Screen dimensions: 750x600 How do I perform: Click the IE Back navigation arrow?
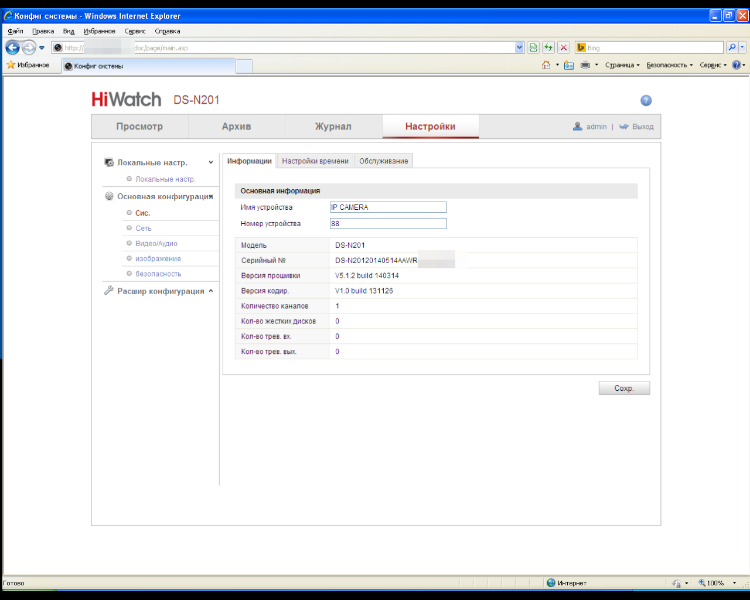click(x=12, y=47)
